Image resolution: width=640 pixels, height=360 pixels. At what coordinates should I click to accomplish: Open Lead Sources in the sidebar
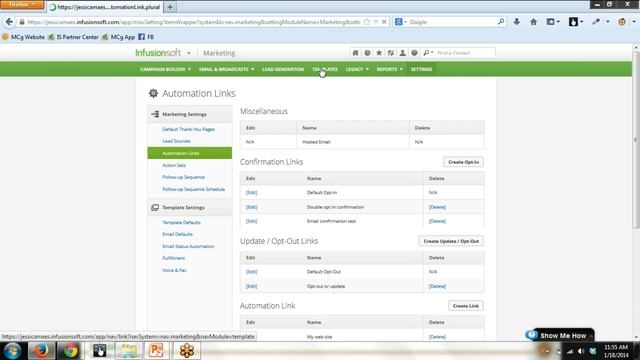pyautogui.click(x=176, y=141)
